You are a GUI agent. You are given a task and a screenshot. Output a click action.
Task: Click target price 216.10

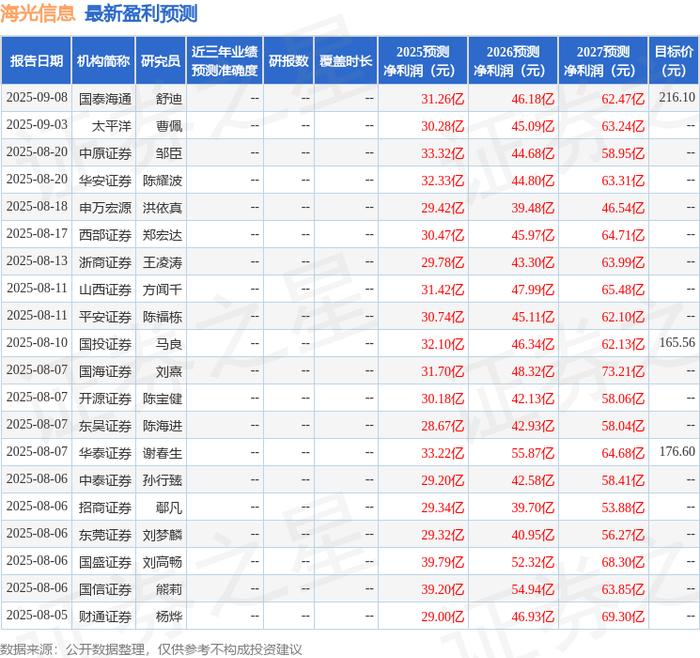coord(677,98)
